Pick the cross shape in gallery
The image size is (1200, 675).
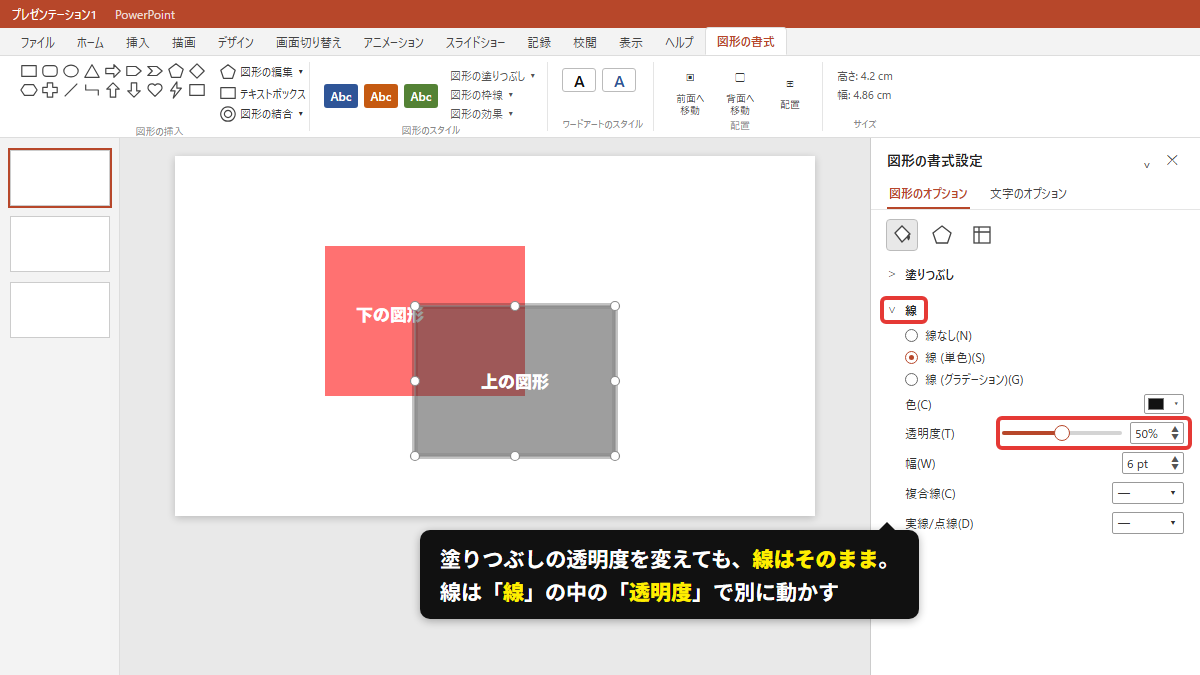click(x=50, y=90)
